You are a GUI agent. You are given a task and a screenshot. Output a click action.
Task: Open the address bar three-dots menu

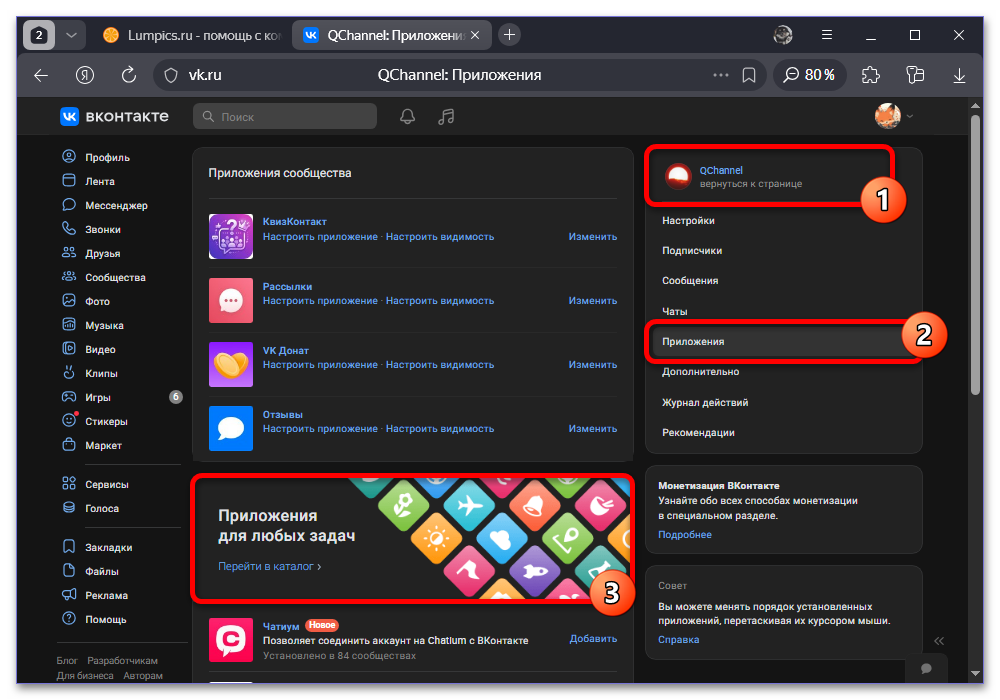[x=721, y=75]
